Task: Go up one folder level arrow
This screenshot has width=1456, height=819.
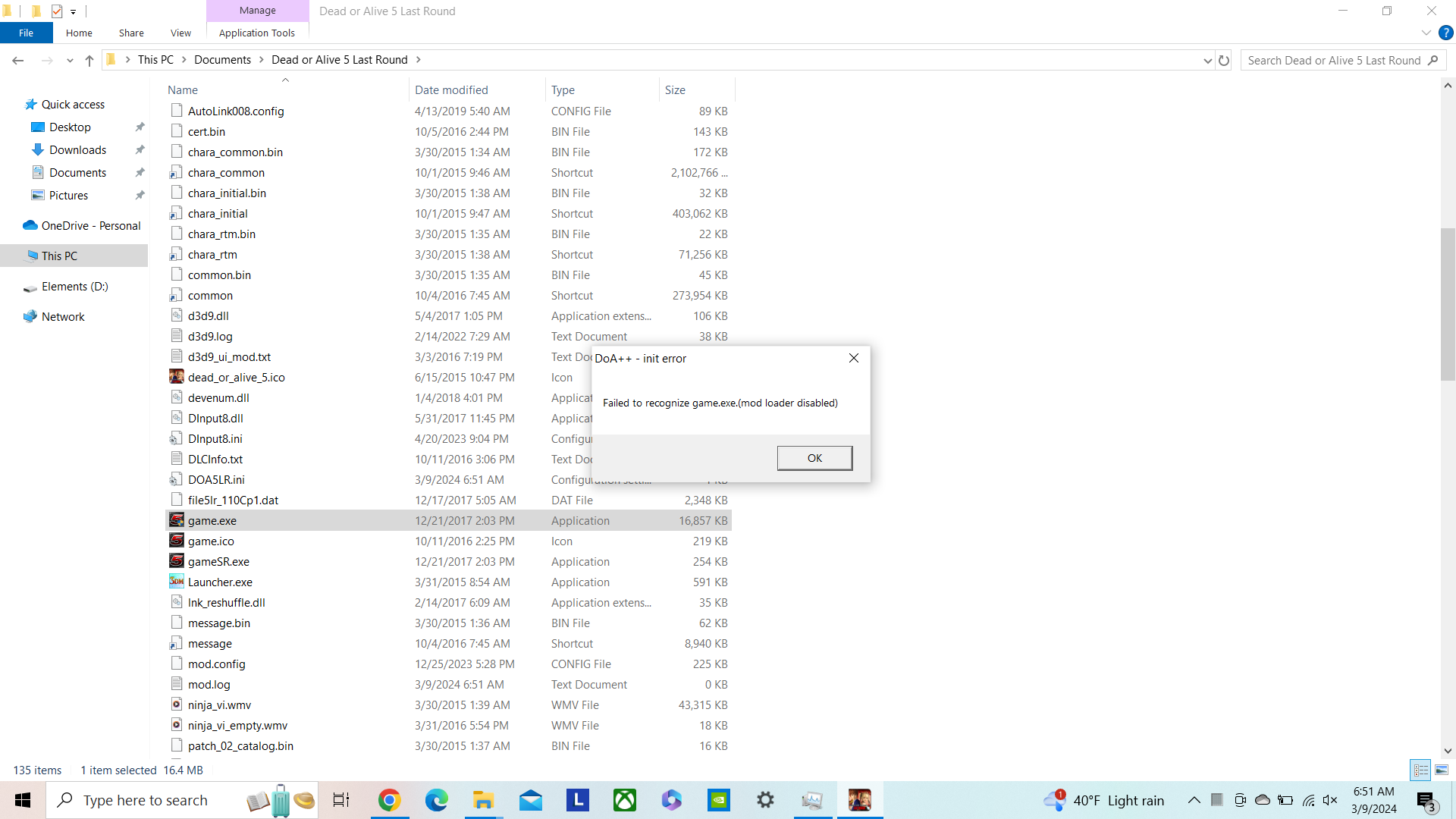Action: [89, 60]
